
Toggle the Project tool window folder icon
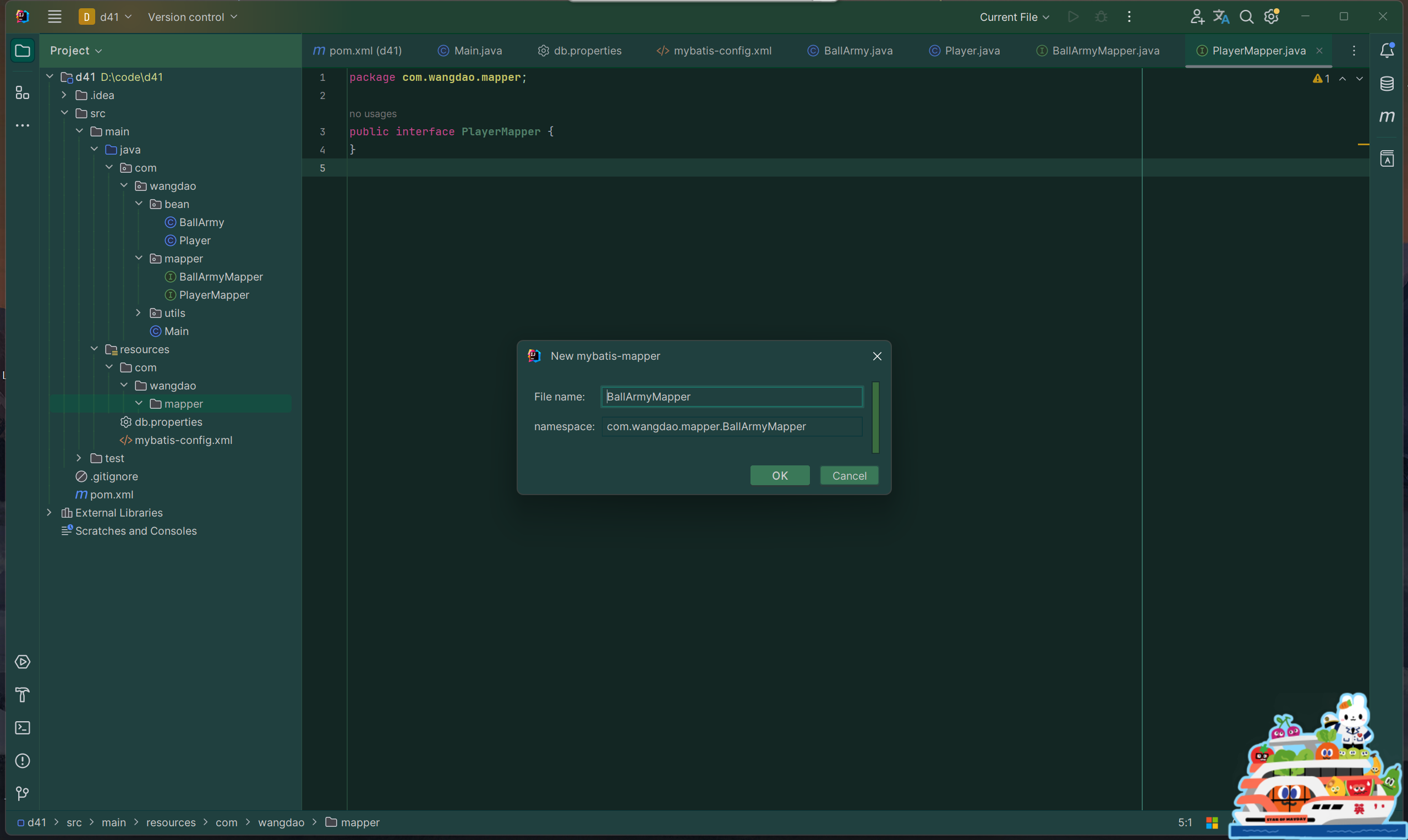coord(23,51)
